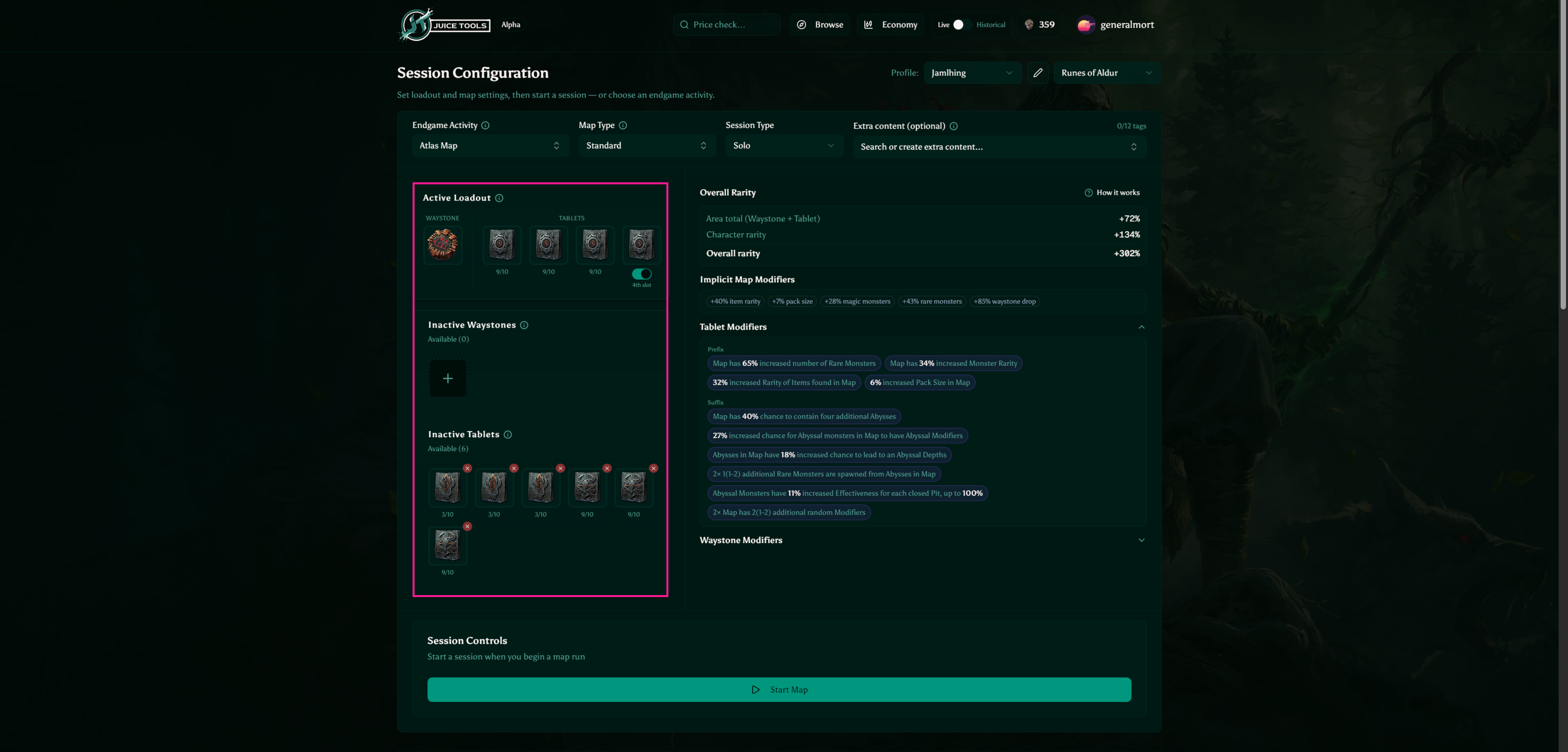This screenshot has height=752, width=1568.
Task: Open Endgame Activity info icon
Action: click(x=485, y=125)
